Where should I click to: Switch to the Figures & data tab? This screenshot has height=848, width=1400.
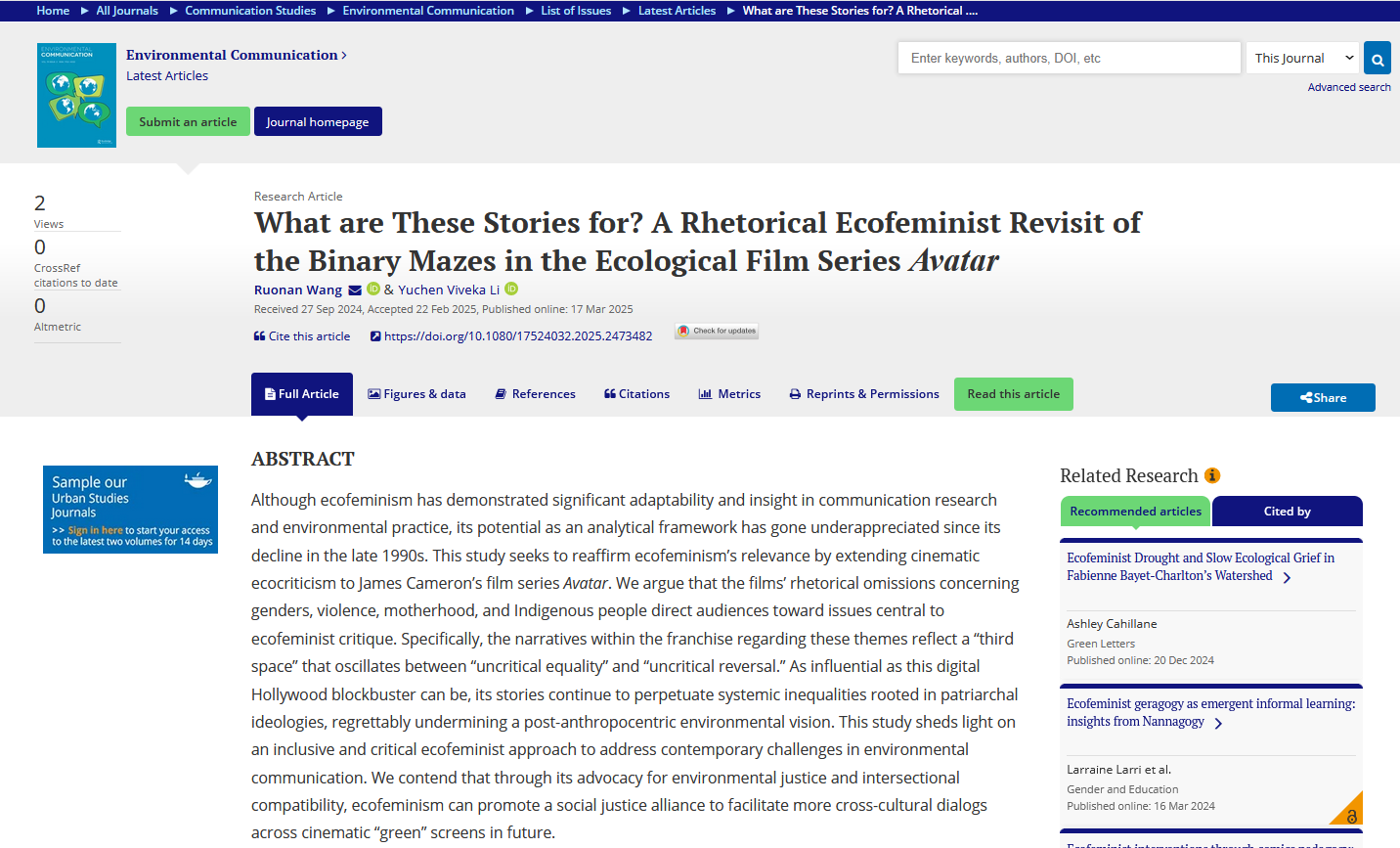[416, 394]
